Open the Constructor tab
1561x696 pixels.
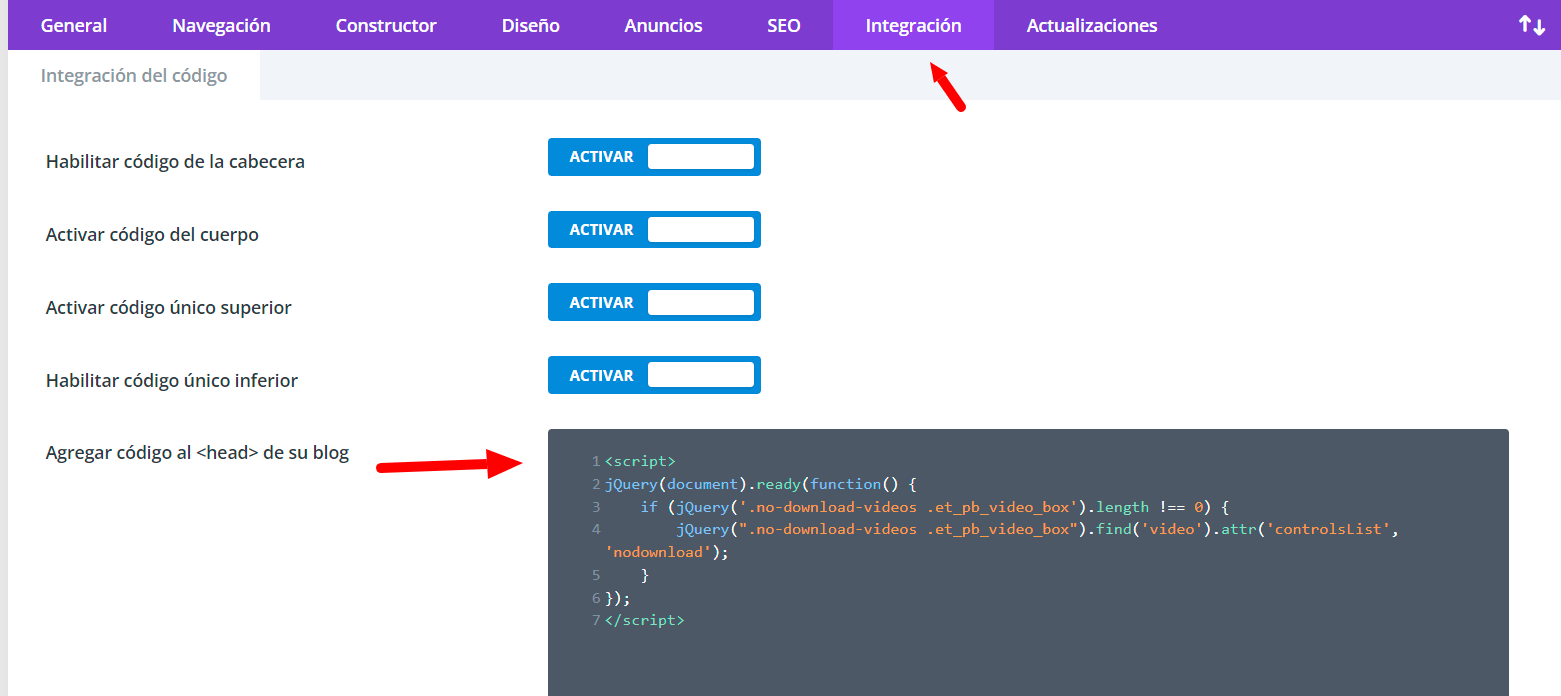click(386, 25)
